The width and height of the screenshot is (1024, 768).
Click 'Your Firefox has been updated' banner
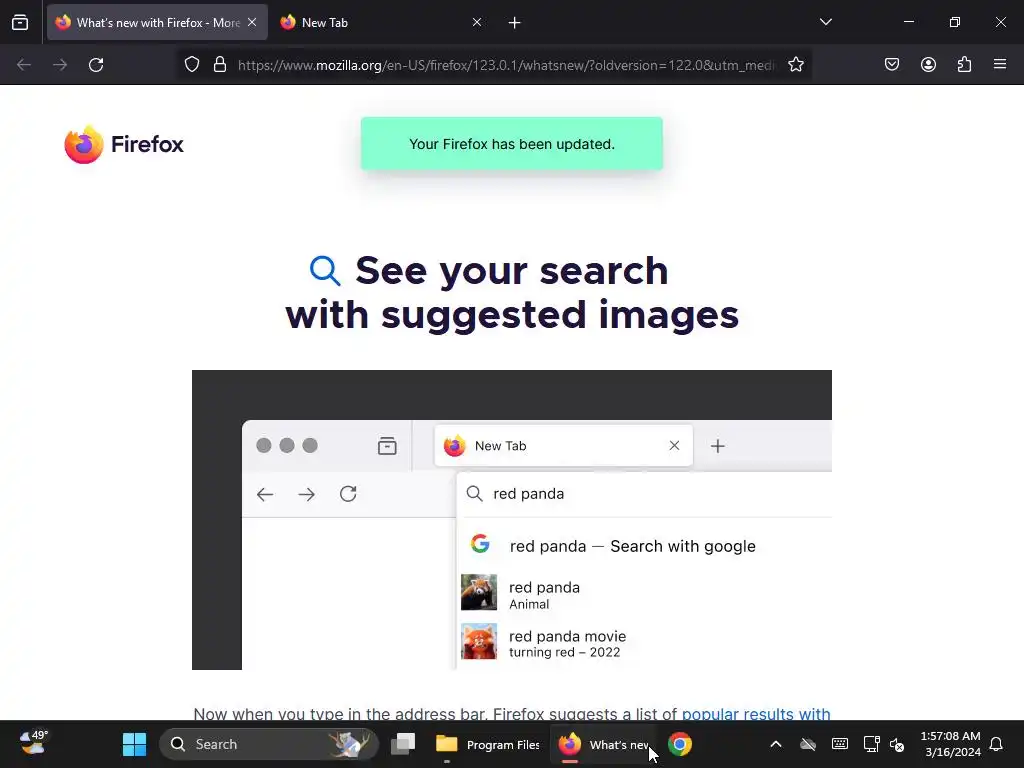pos(511,144)
